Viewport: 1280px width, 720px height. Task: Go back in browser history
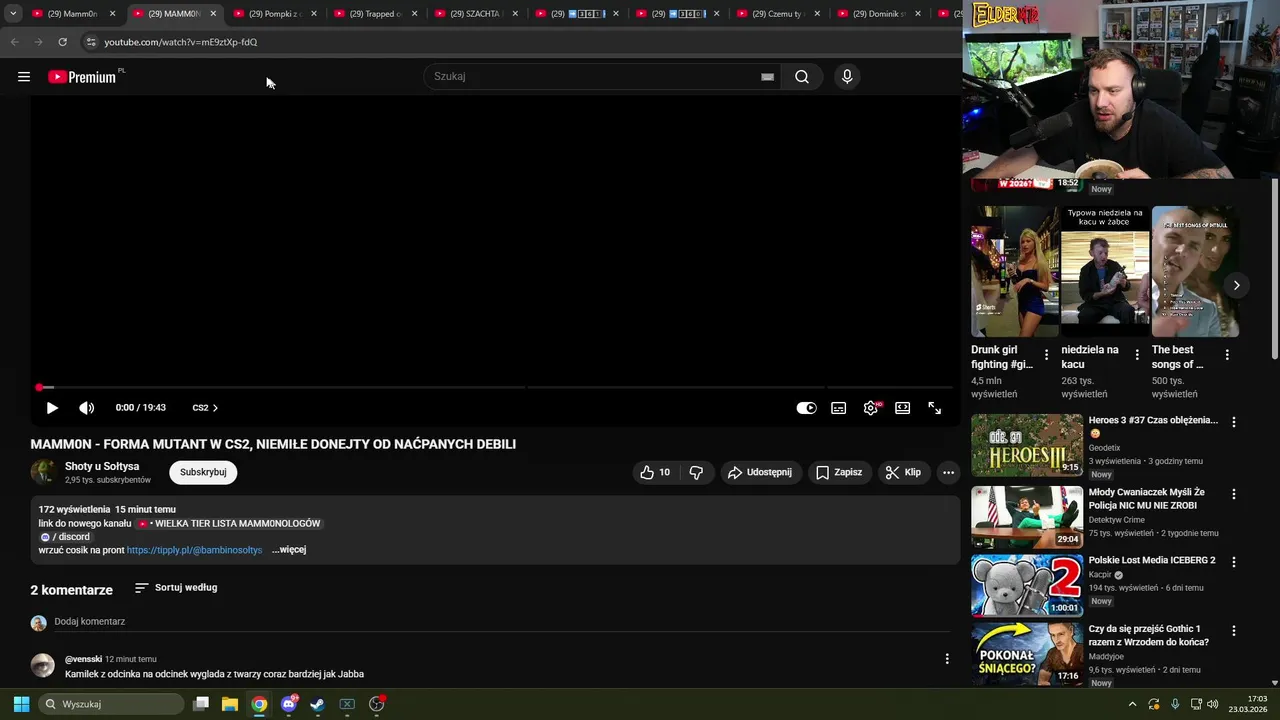14,42
